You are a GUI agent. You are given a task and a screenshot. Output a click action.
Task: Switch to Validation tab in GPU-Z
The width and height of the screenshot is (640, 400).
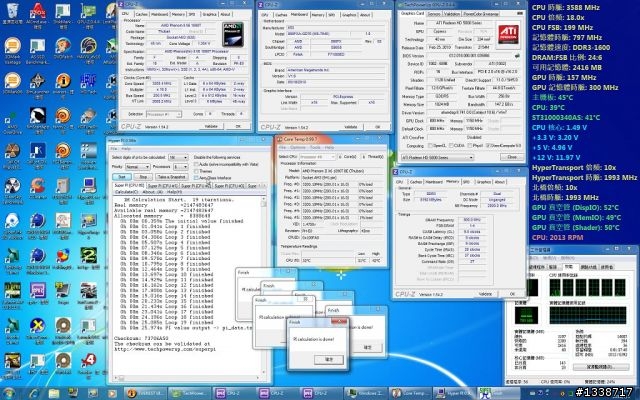[x=451, y=13]
